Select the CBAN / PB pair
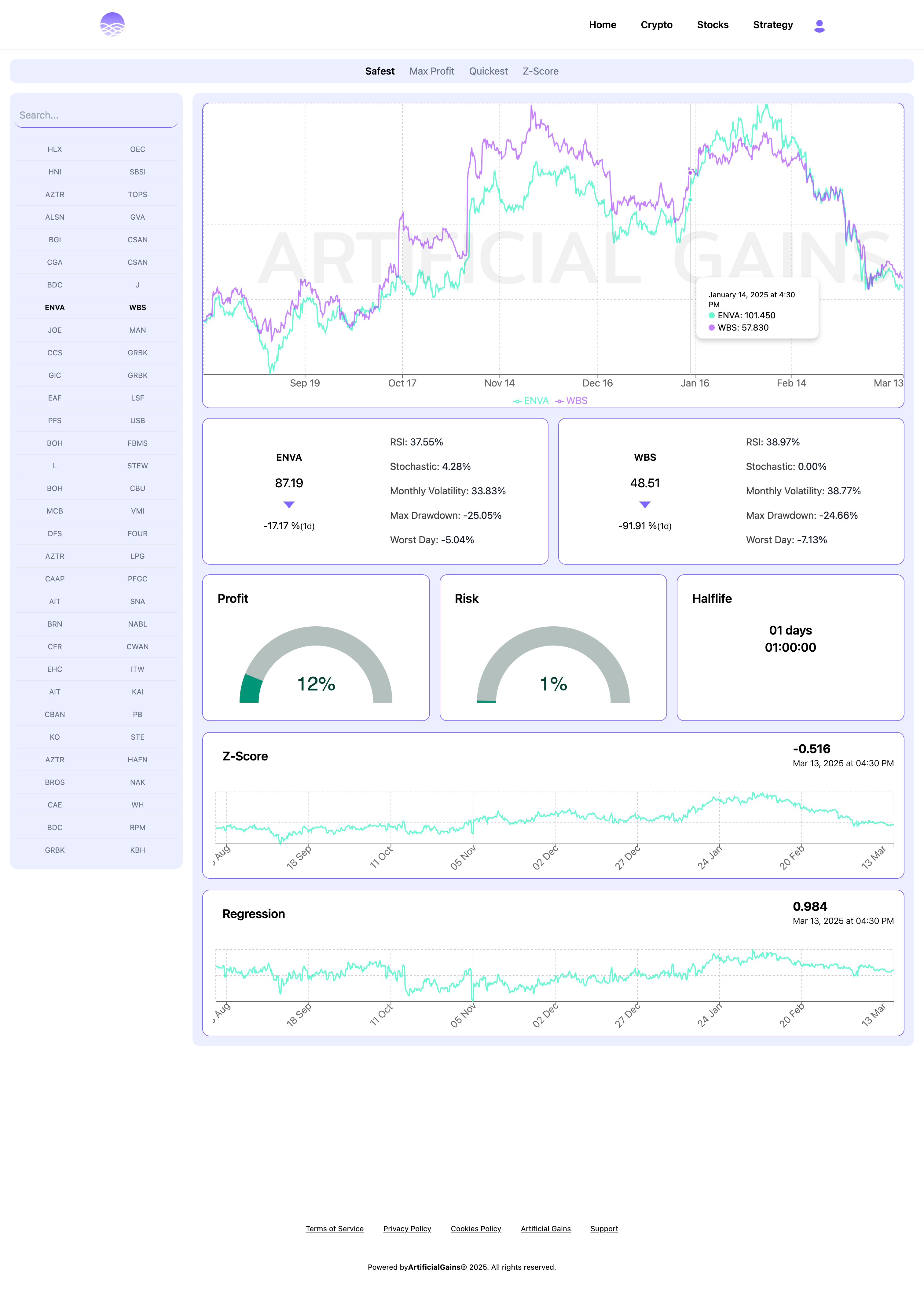The height and width of the screenshot is (1296, 924). coord(96,715)
